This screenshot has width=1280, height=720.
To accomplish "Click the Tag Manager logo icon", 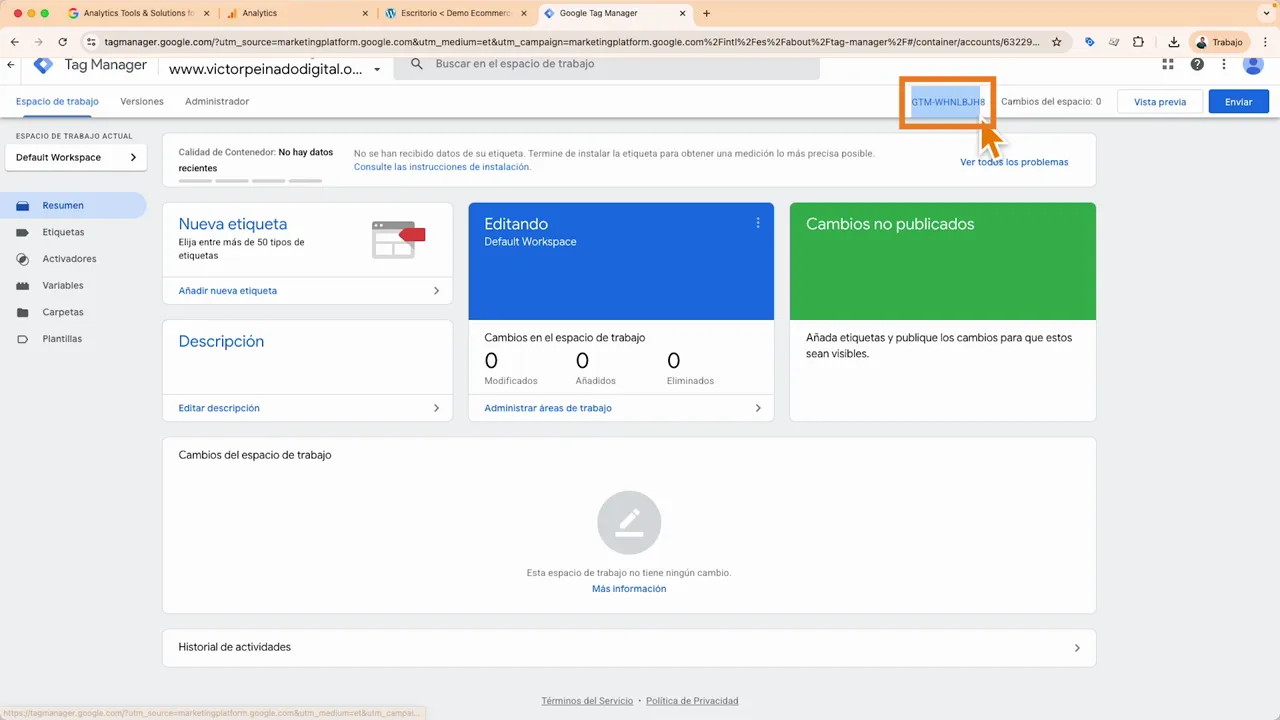I will (43, 64).
